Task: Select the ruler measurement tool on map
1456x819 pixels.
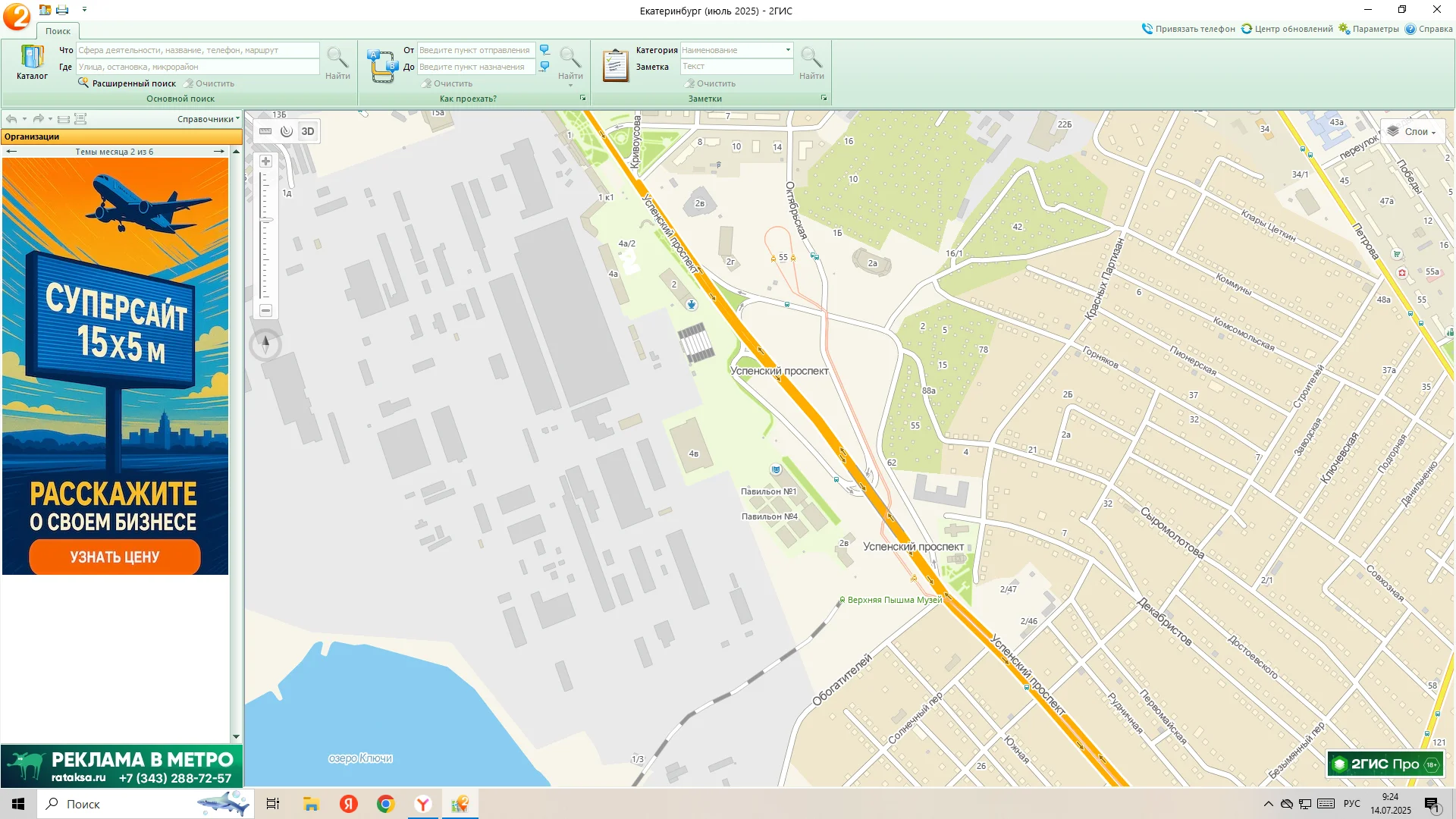Action: pos(265,131)
